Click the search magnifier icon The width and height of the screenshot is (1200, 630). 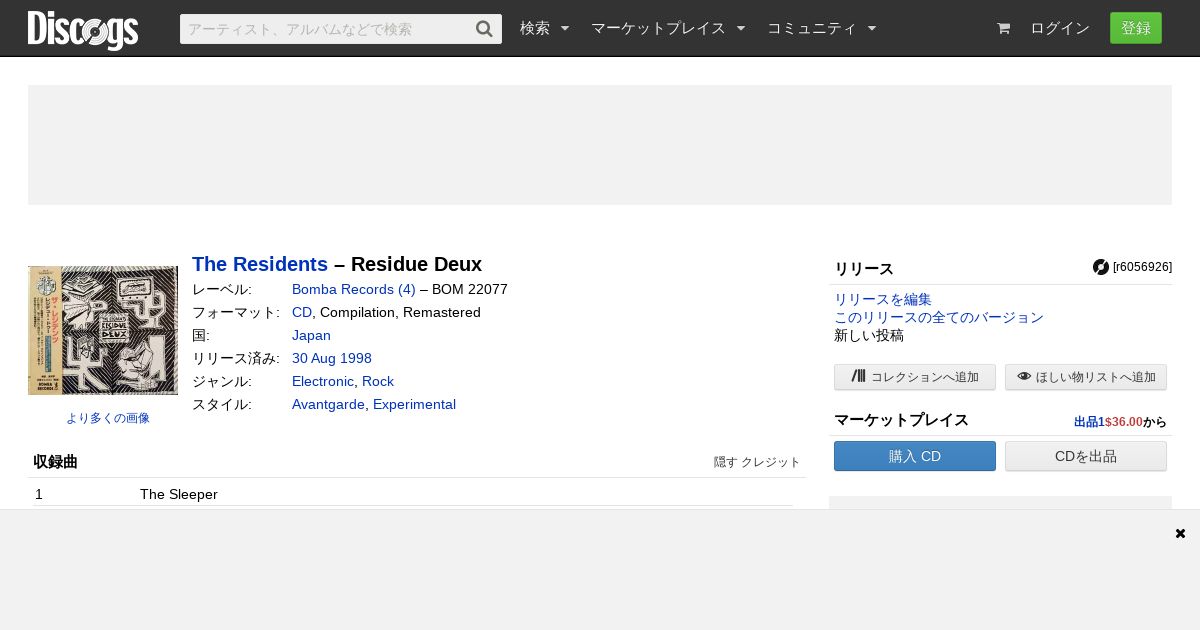(x=484, y=29)
